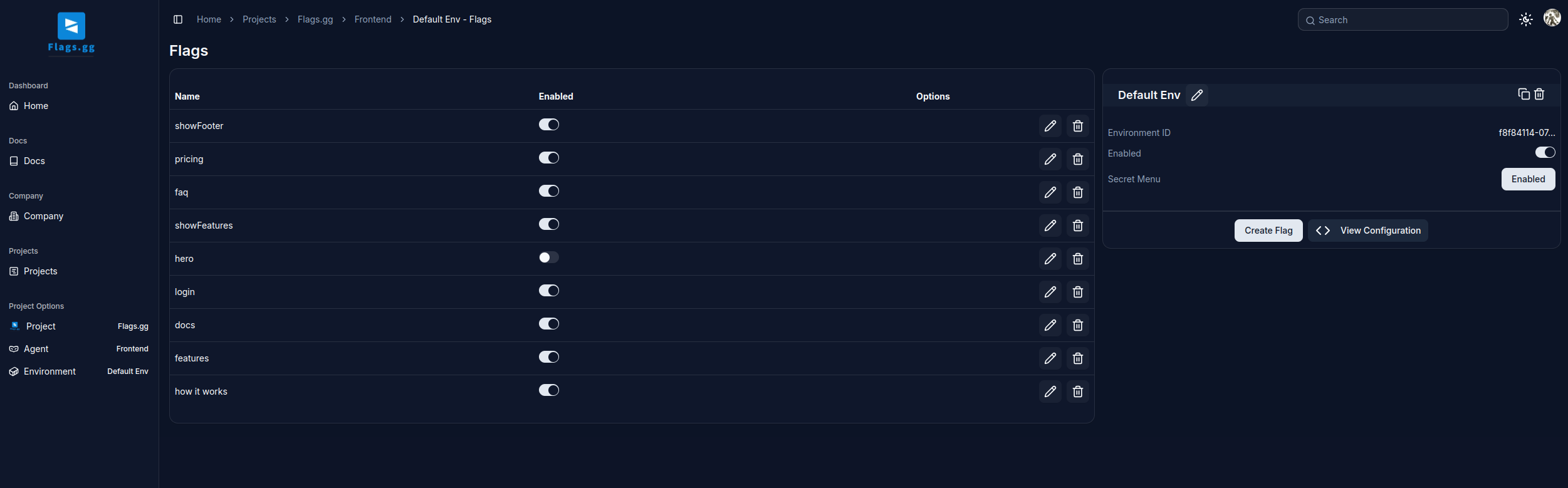
Task: Go to Flags.gg breadcrumb
Action: 315,19
